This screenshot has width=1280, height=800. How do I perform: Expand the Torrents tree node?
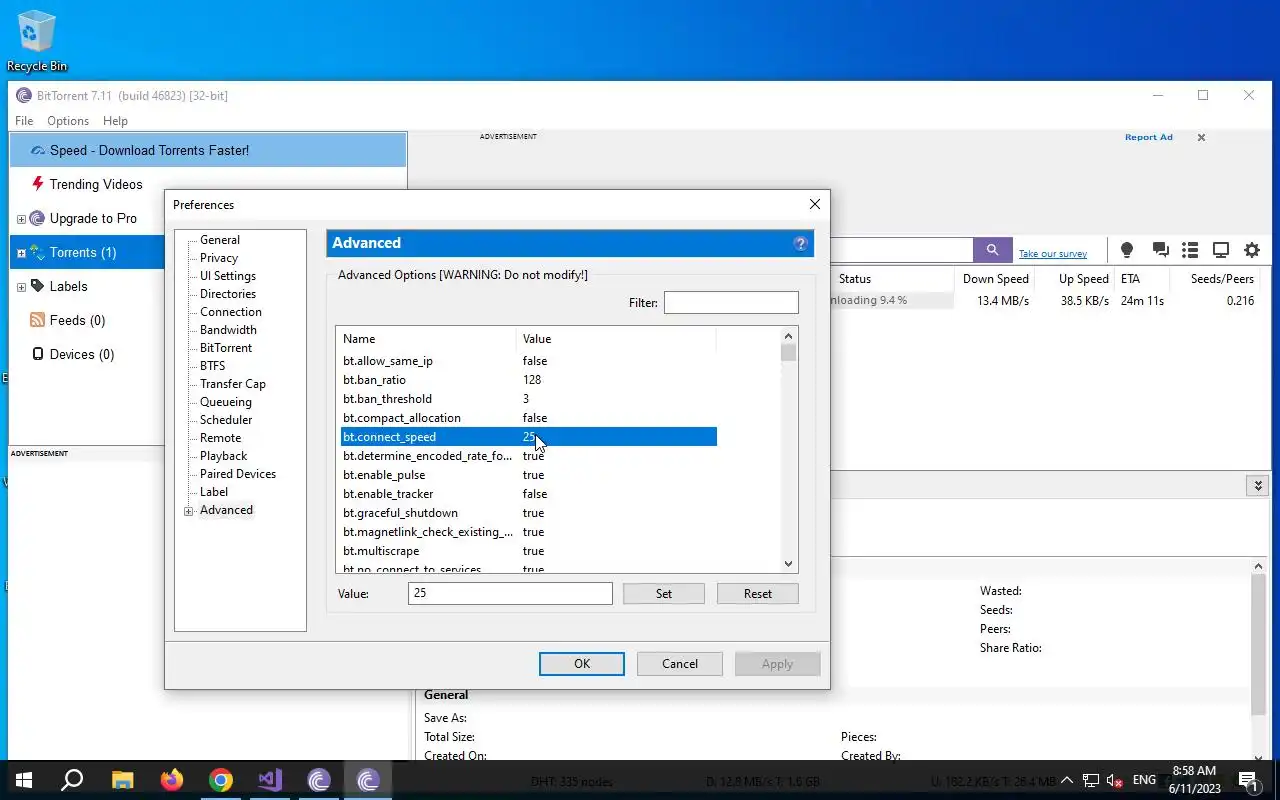pos(21,253)
